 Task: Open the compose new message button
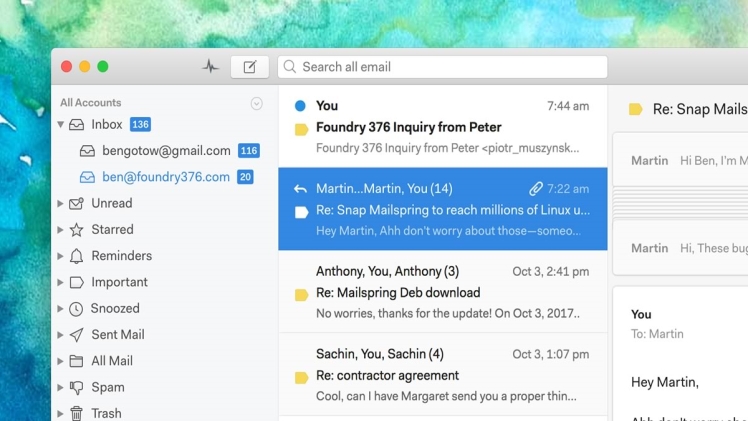[x=249, y=67]
